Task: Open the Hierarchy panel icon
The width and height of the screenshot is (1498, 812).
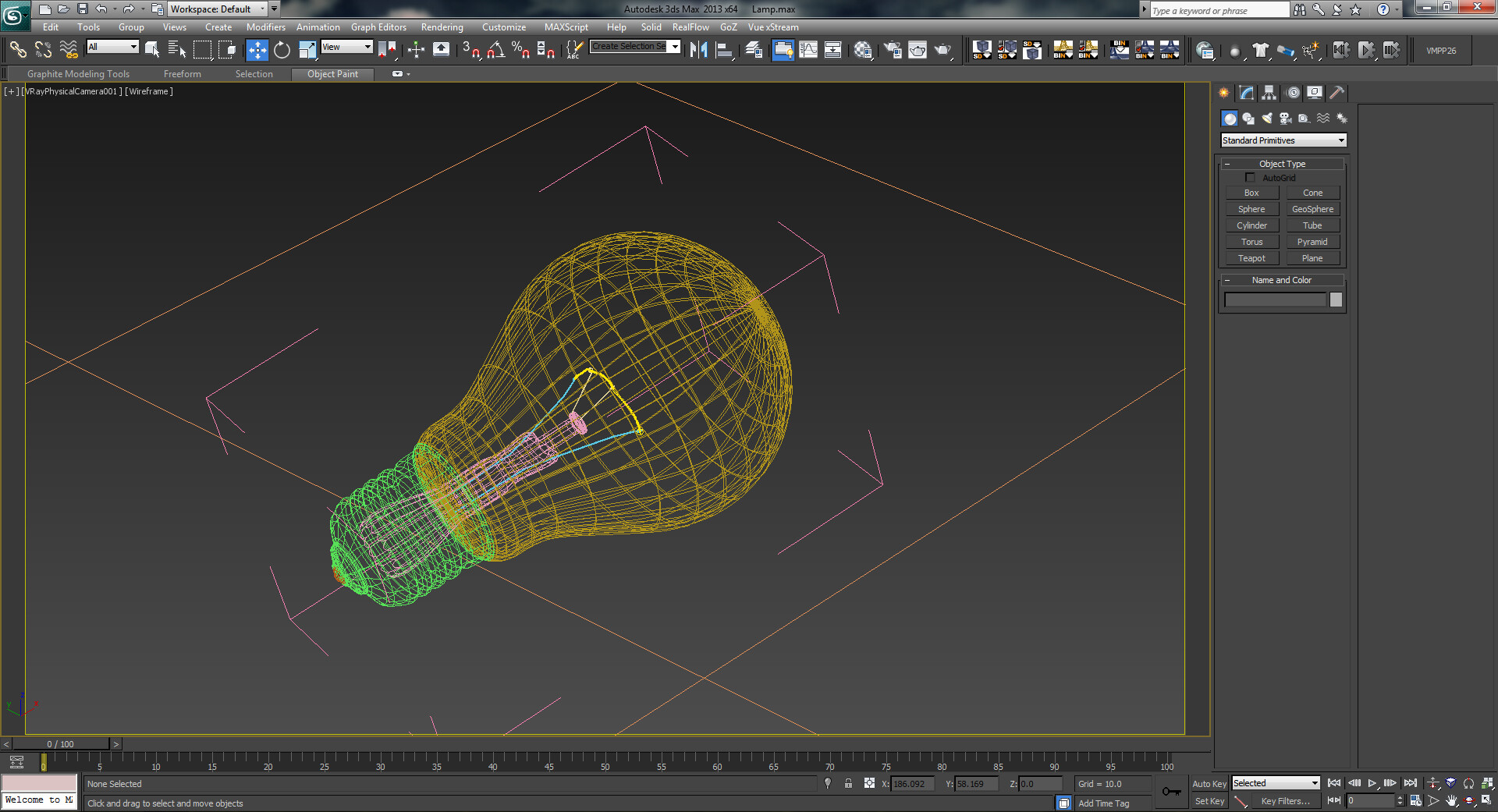Action: 1269,93
